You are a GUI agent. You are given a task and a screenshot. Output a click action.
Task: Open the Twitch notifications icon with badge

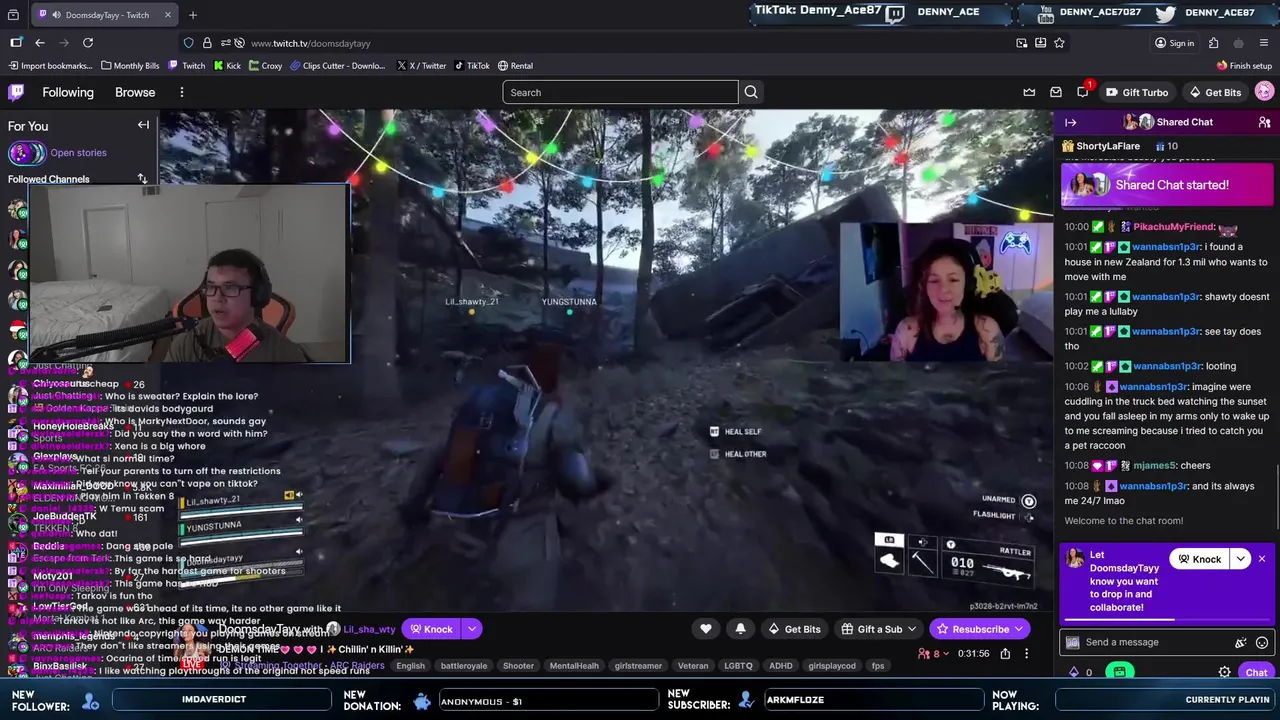pyautogui.click(x=1083, y=92)
